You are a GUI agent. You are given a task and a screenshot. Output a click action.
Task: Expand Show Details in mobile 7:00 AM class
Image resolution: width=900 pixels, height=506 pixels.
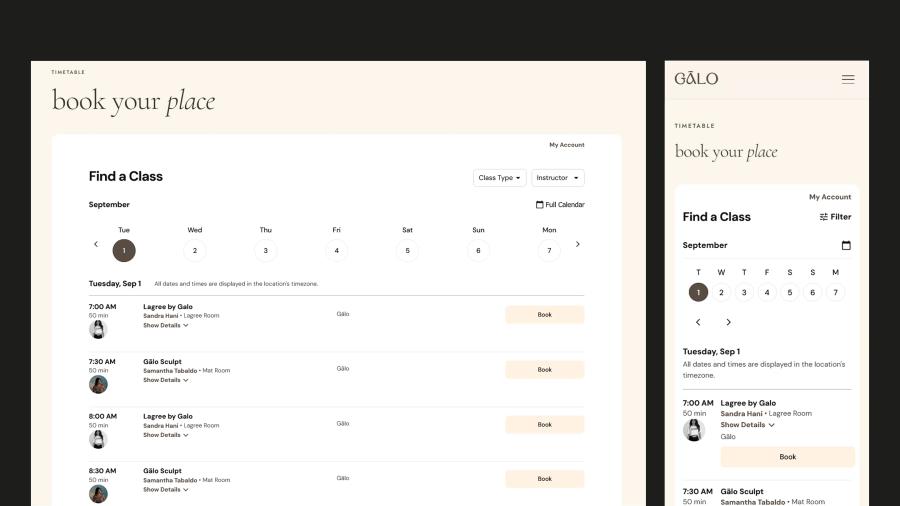(747, 425)
